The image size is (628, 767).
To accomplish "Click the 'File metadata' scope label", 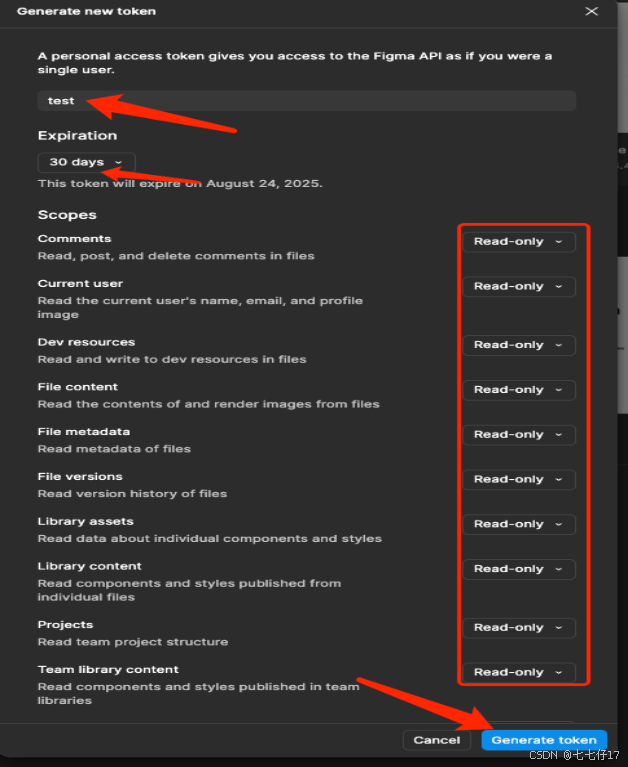I will [84, 431].
